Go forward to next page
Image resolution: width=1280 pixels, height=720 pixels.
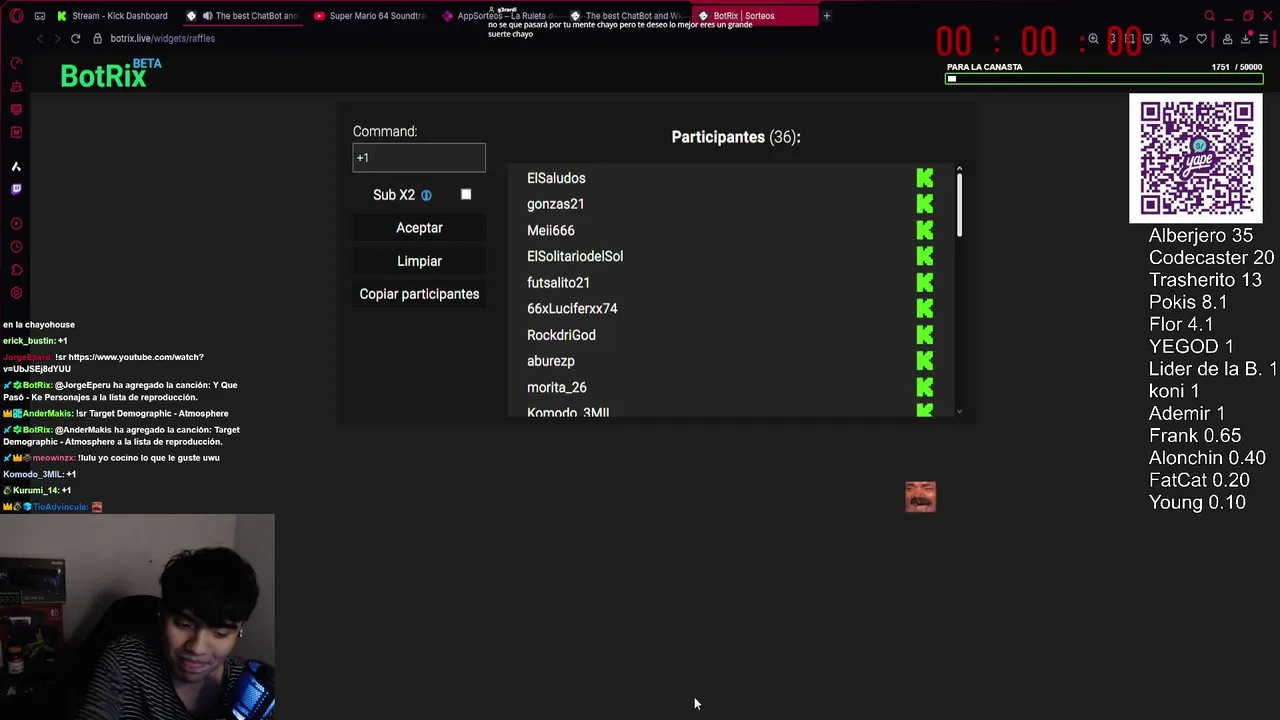[57, 38]
